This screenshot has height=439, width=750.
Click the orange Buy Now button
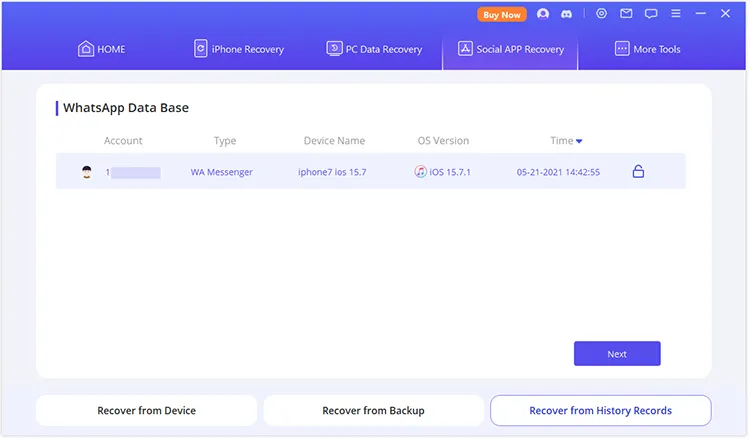(501, 14)
